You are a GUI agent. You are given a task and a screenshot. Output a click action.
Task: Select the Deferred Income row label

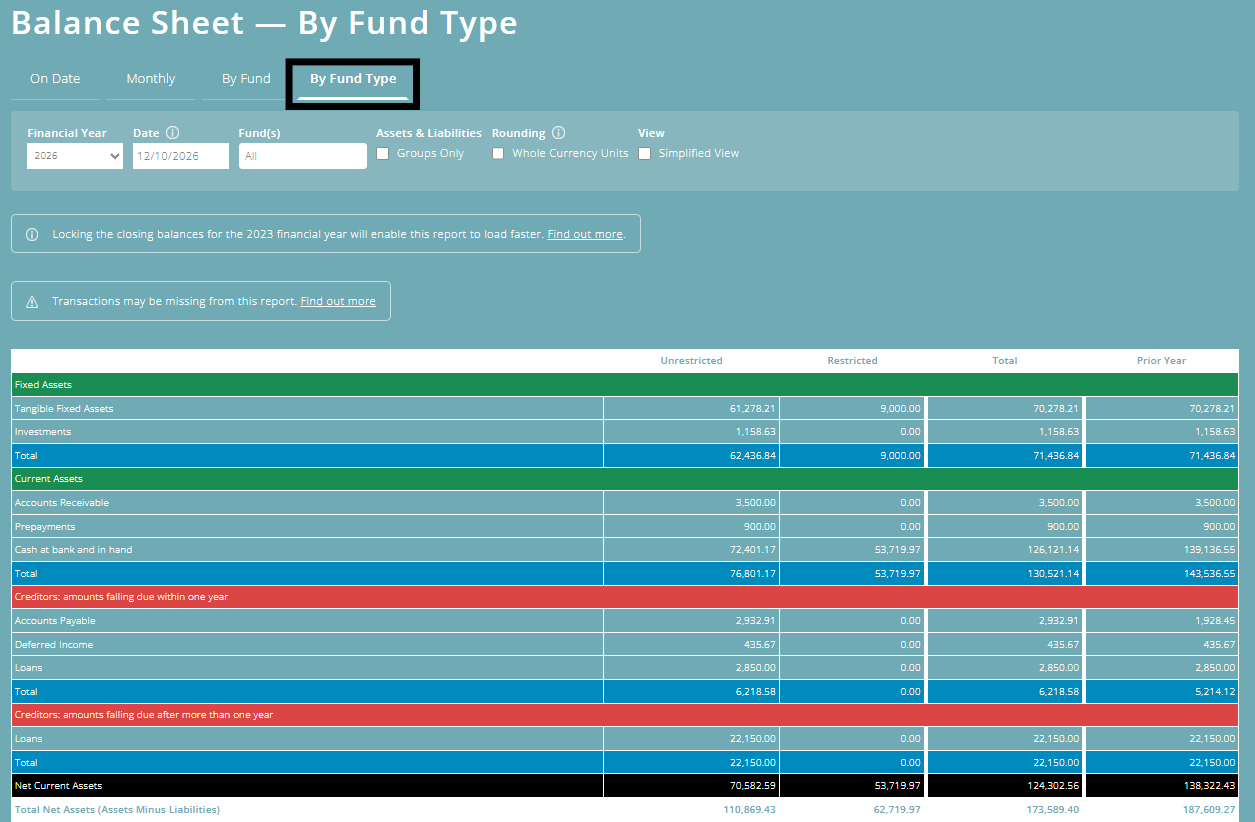coord(54,645)
